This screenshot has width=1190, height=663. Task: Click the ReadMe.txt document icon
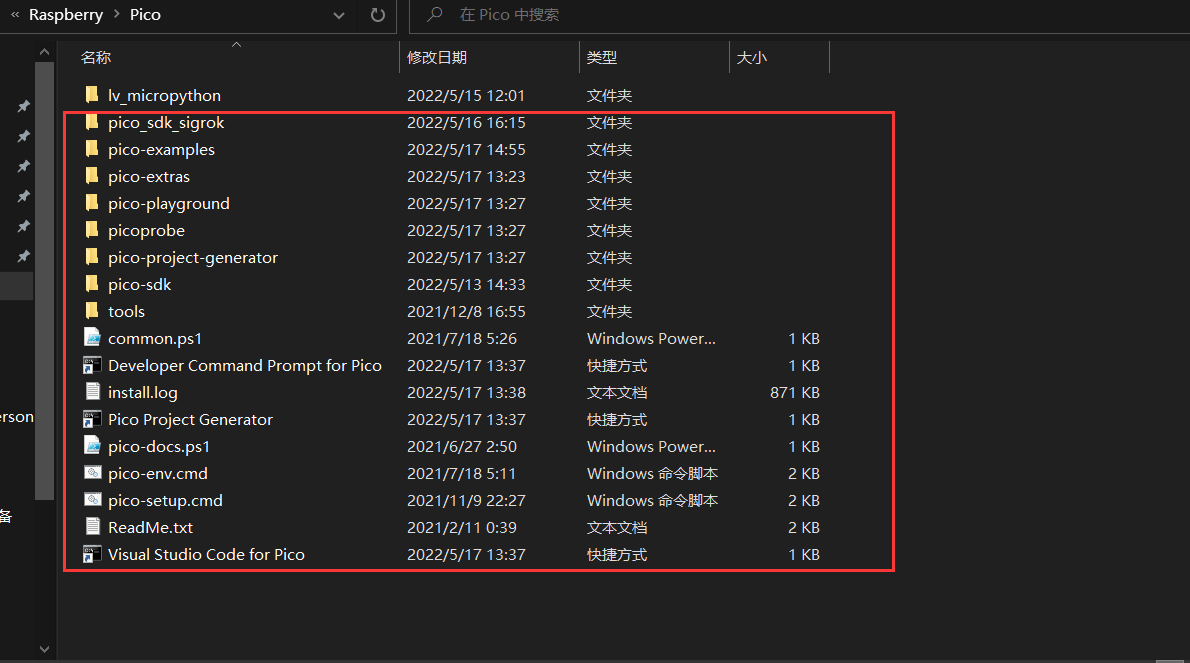click(x=93, y=527)
